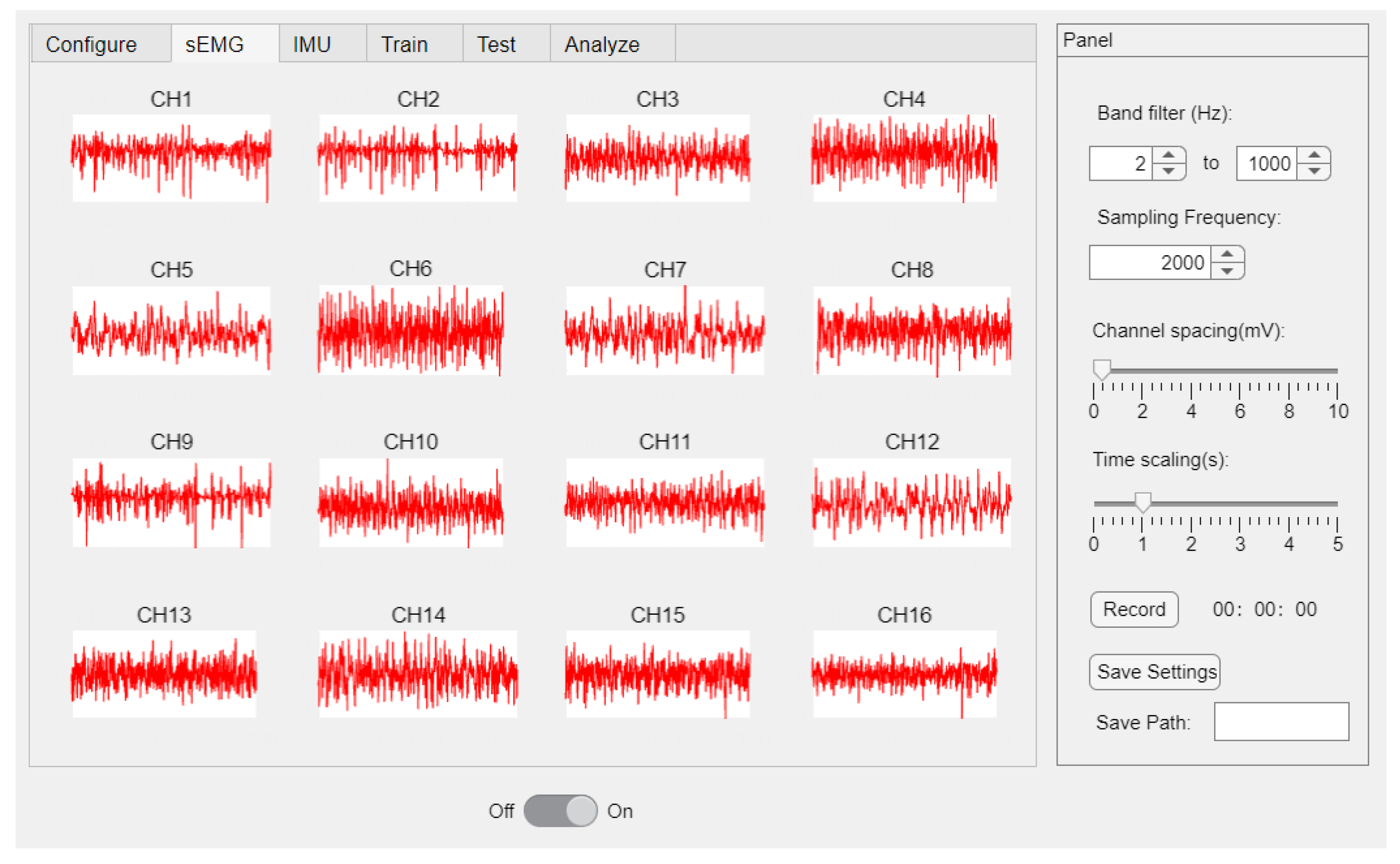Increase the band filter lower limit
This screenshot has width=1400, height=864.
[1168, 155]
